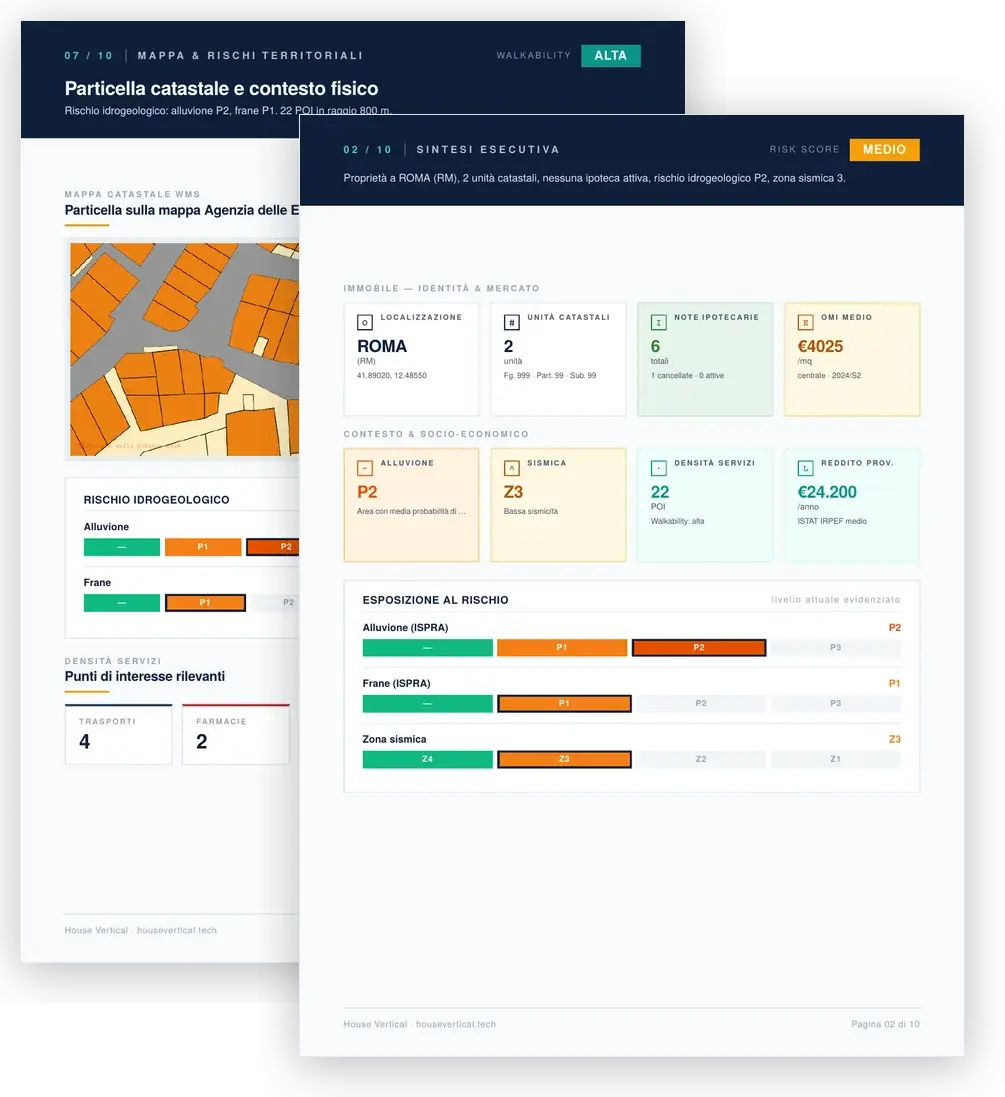1005x1097 pixels.
Task: Click grey Z1 segment in Zona sismica row
Action: (836, 759)
